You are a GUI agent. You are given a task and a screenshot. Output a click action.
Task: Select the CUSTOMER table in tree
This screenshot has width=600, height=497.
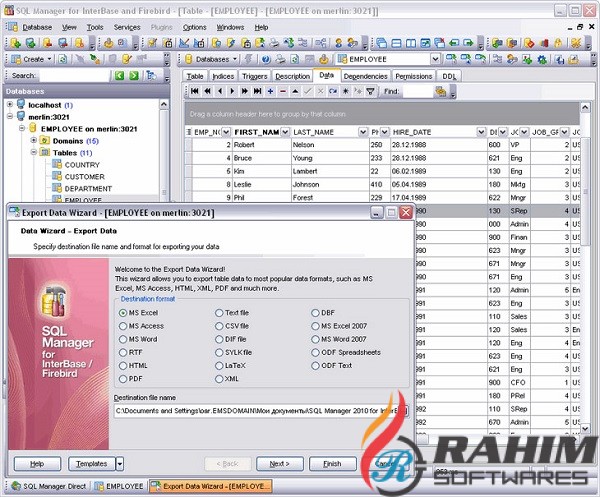[x=85, y=176]
